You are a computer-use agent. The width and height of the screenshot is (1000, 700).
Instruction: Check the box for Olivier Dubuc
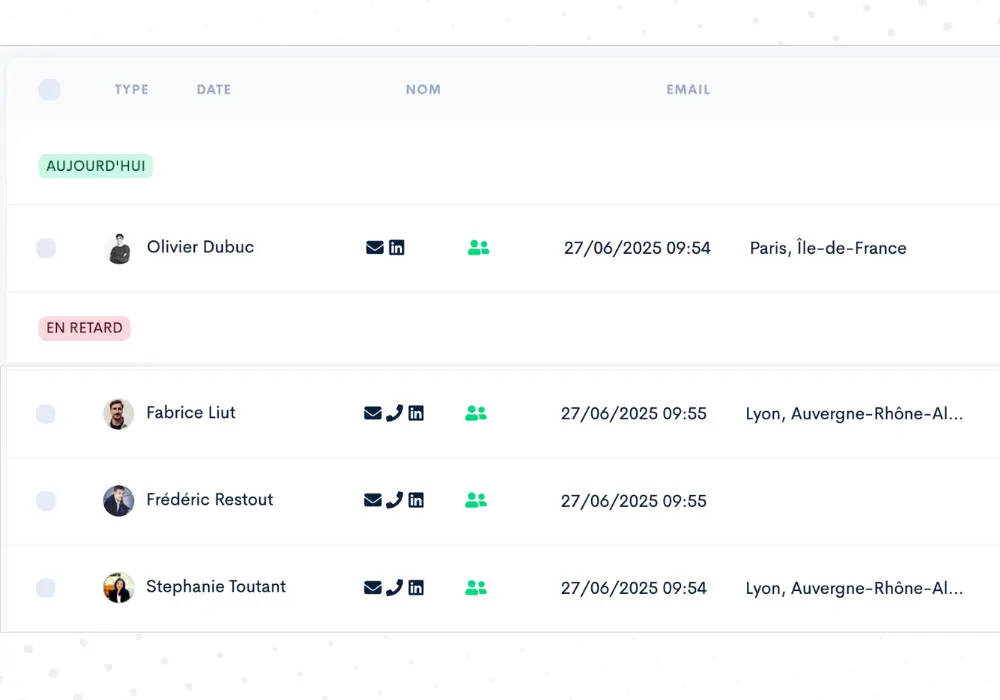point(46,248)
